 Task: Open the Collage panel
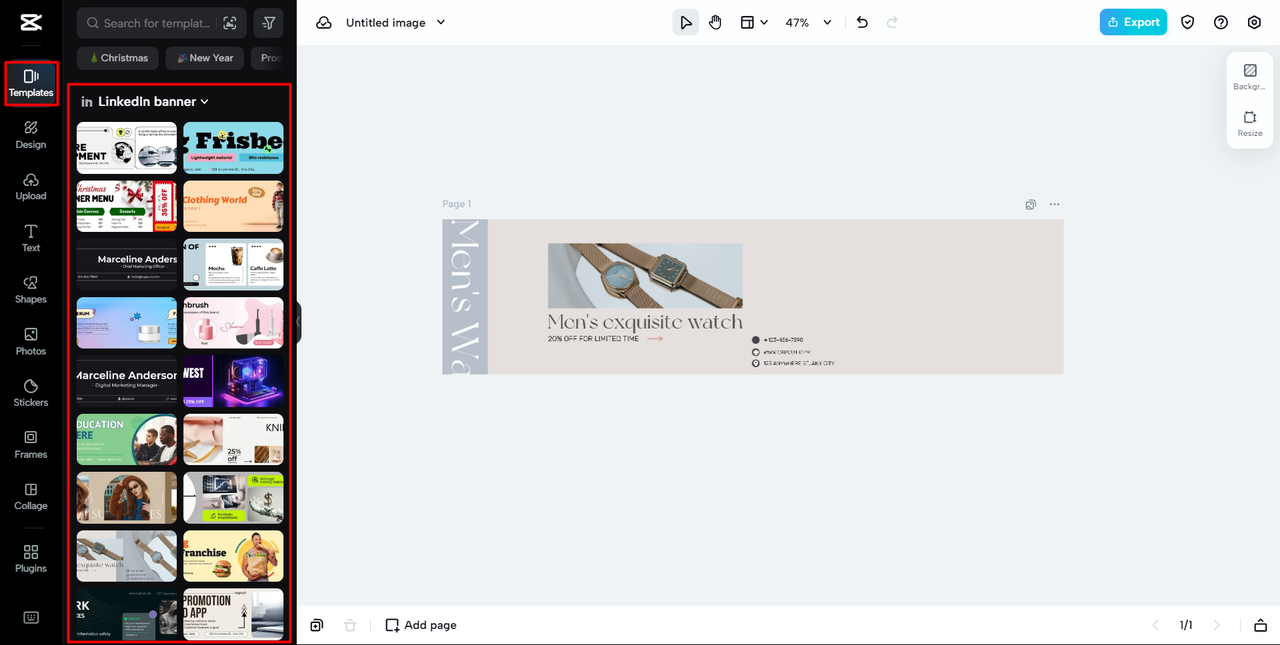[31, 497]
